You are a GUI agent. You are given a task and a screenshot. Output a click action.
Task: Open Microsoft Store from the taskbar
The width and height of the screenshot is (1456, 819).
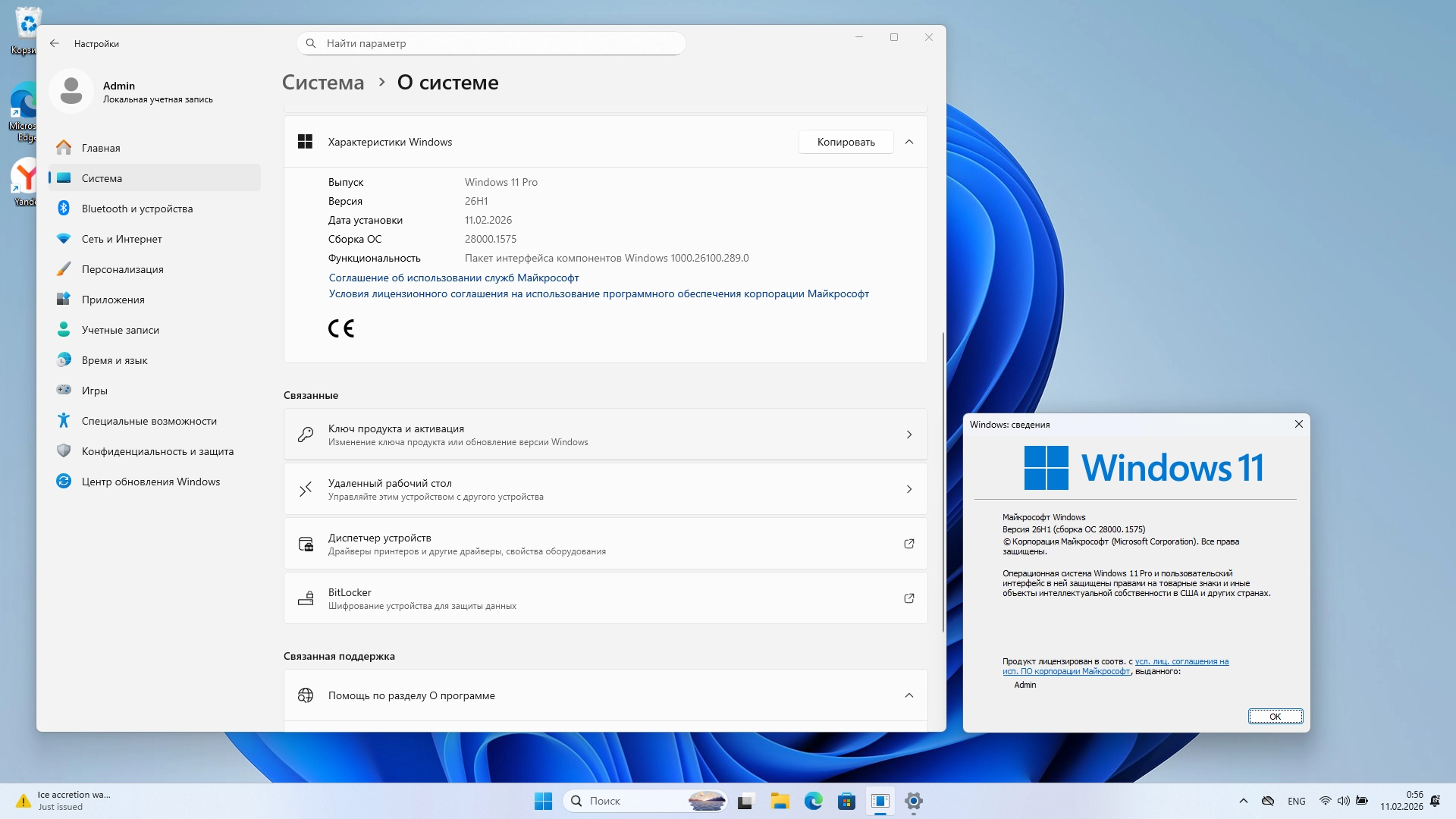[x=846, y=801]
